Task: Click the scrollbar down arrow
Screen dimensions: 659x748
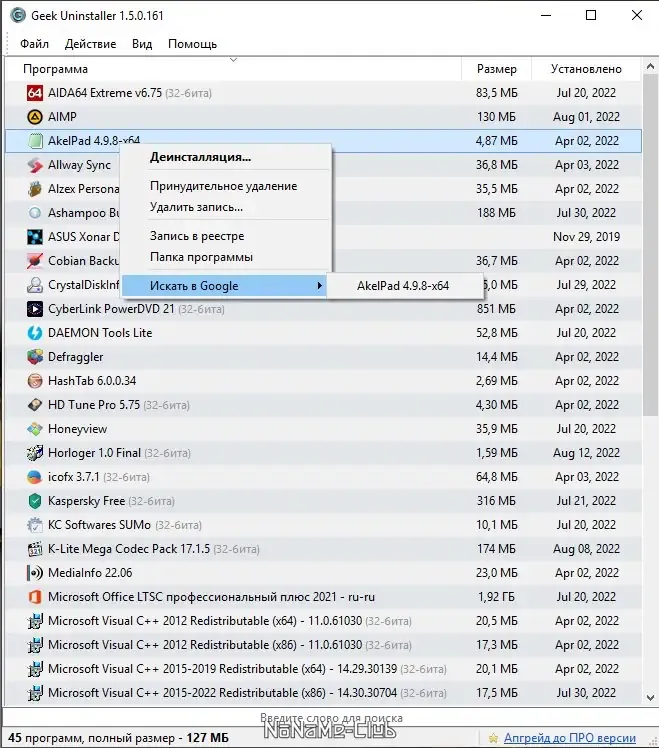Action: pyautogui.click(x=650, y=697)
